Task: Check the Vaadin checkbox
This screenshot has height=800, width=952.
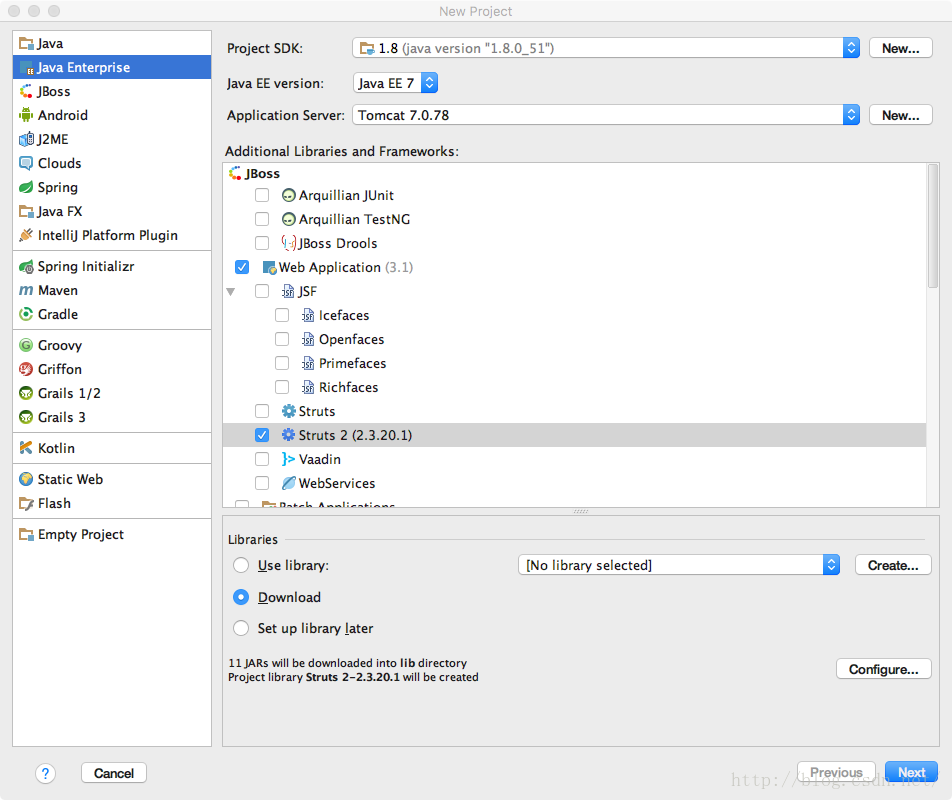Action: [262, 459]
